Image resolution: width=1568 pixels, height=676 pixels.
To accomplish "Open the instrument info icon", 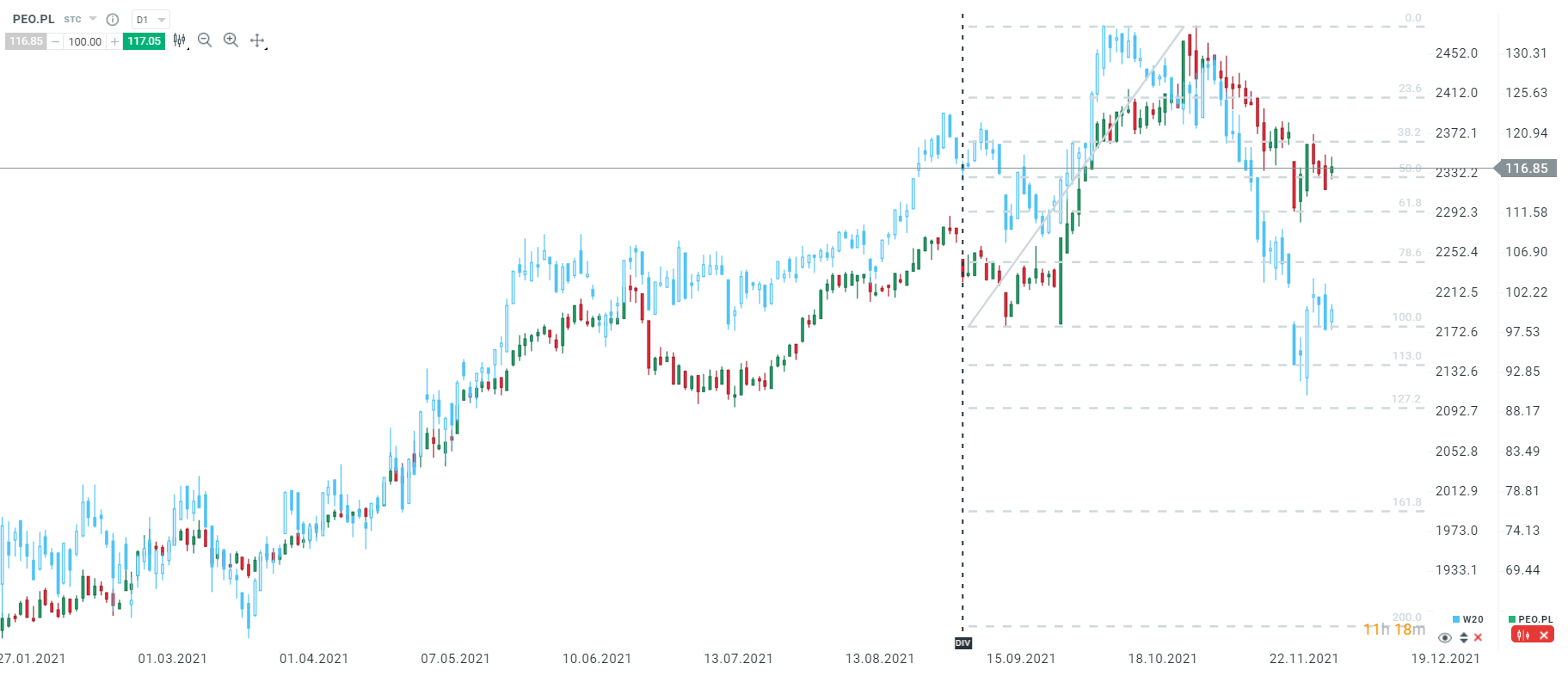I will click(x=112, y=19).
